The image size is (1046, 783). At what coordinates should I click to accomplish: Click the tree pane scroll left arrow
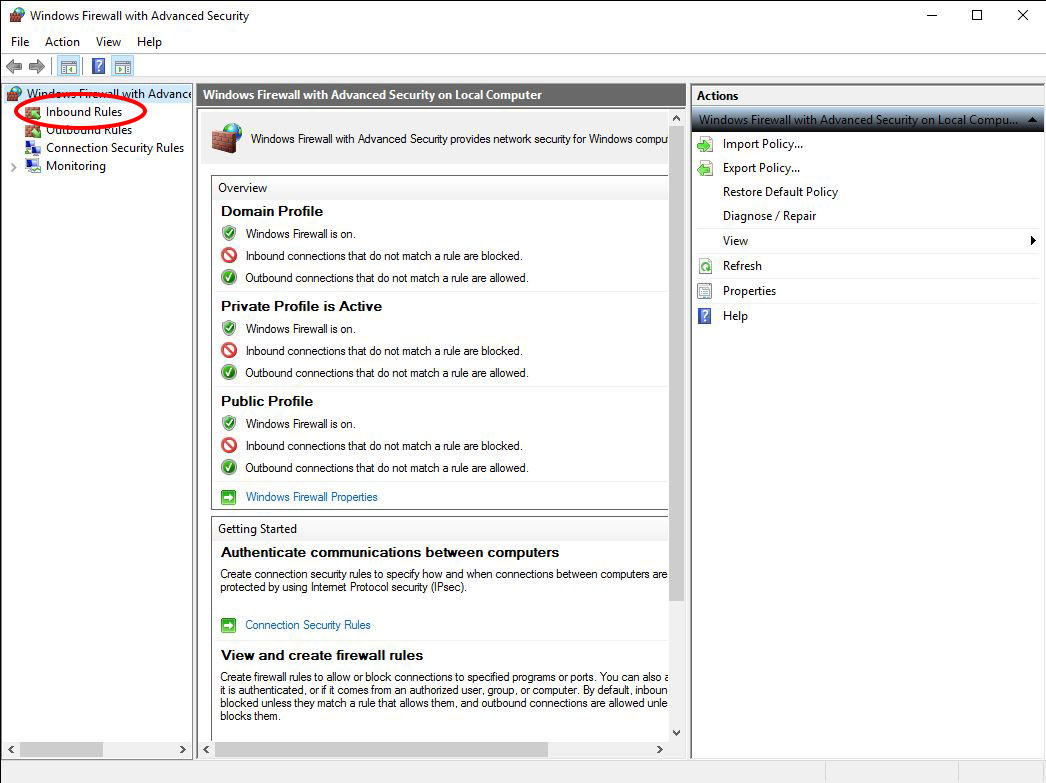(x=11, y=750)
